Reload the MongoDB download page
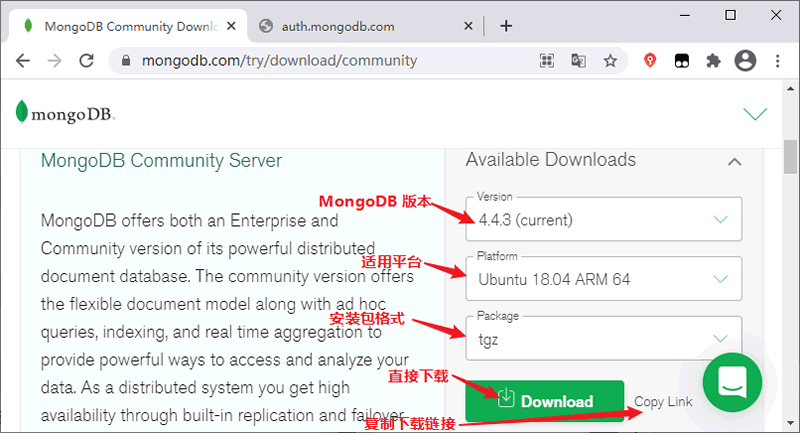 pyautogui.click(x=86, y=61)
